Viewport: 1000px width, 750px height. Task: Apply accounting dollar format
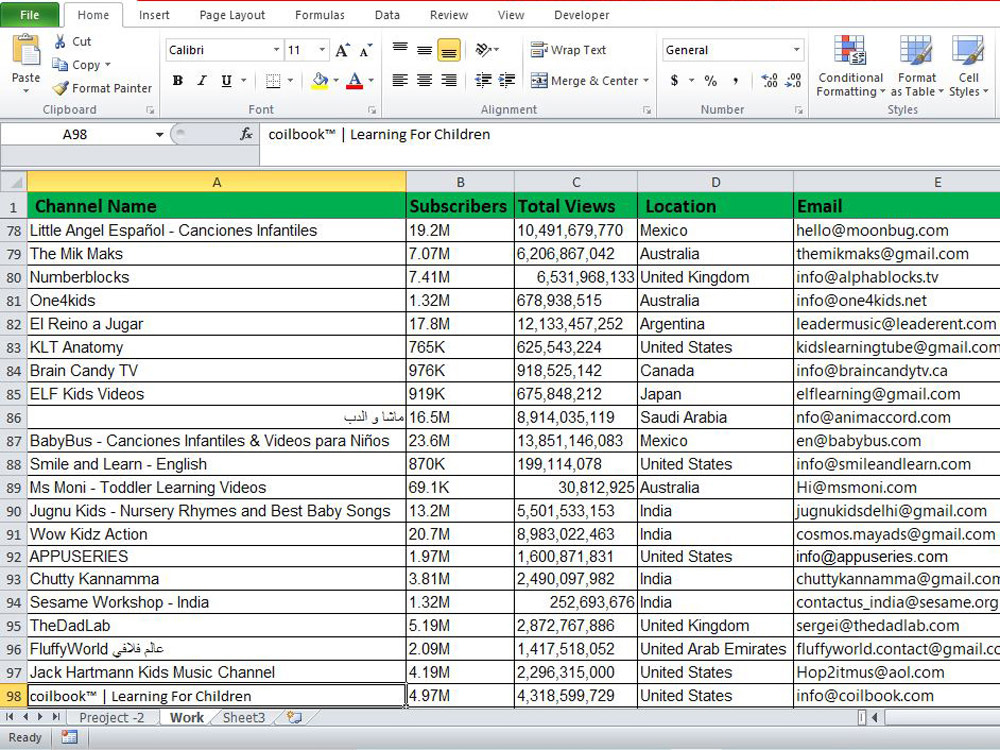click(674, 80)
